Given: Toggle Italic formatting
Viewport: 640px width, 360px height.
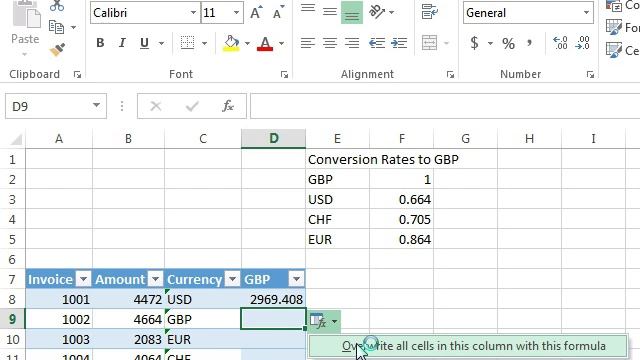Looking at the screenshot, I should tap(122, 43).
